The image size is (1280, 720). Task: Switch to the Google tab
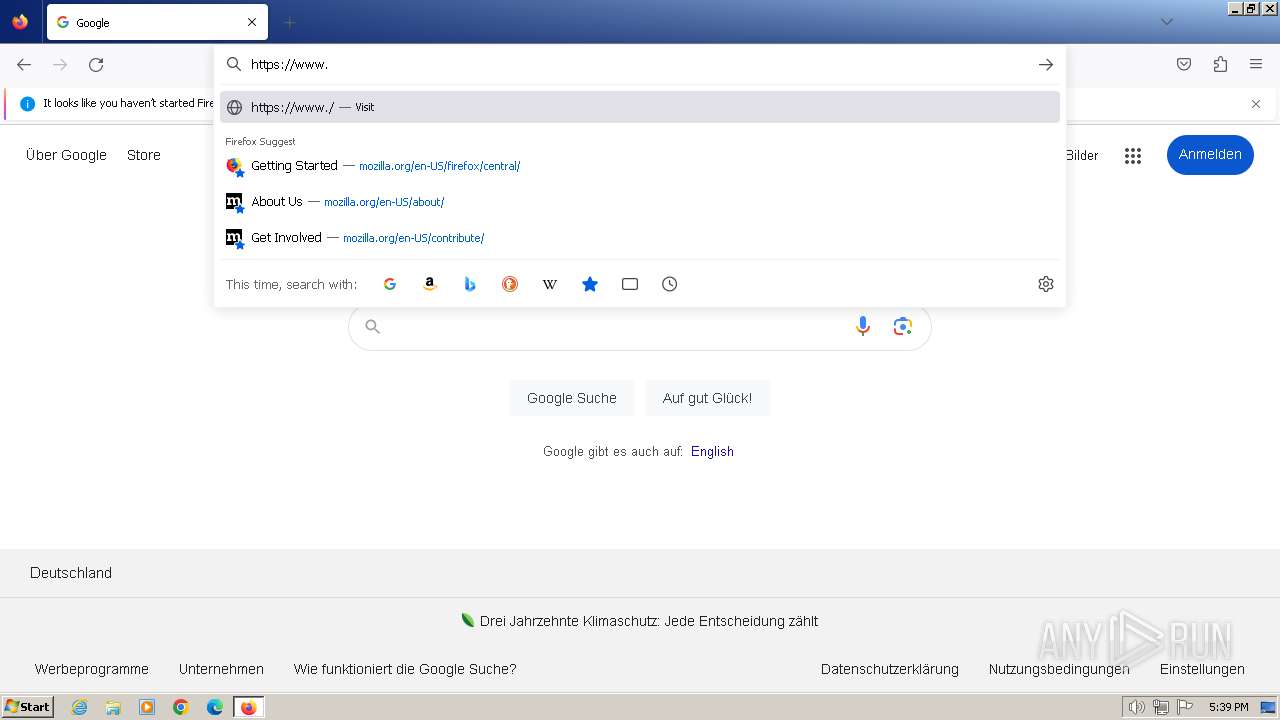tap(157, 22)
